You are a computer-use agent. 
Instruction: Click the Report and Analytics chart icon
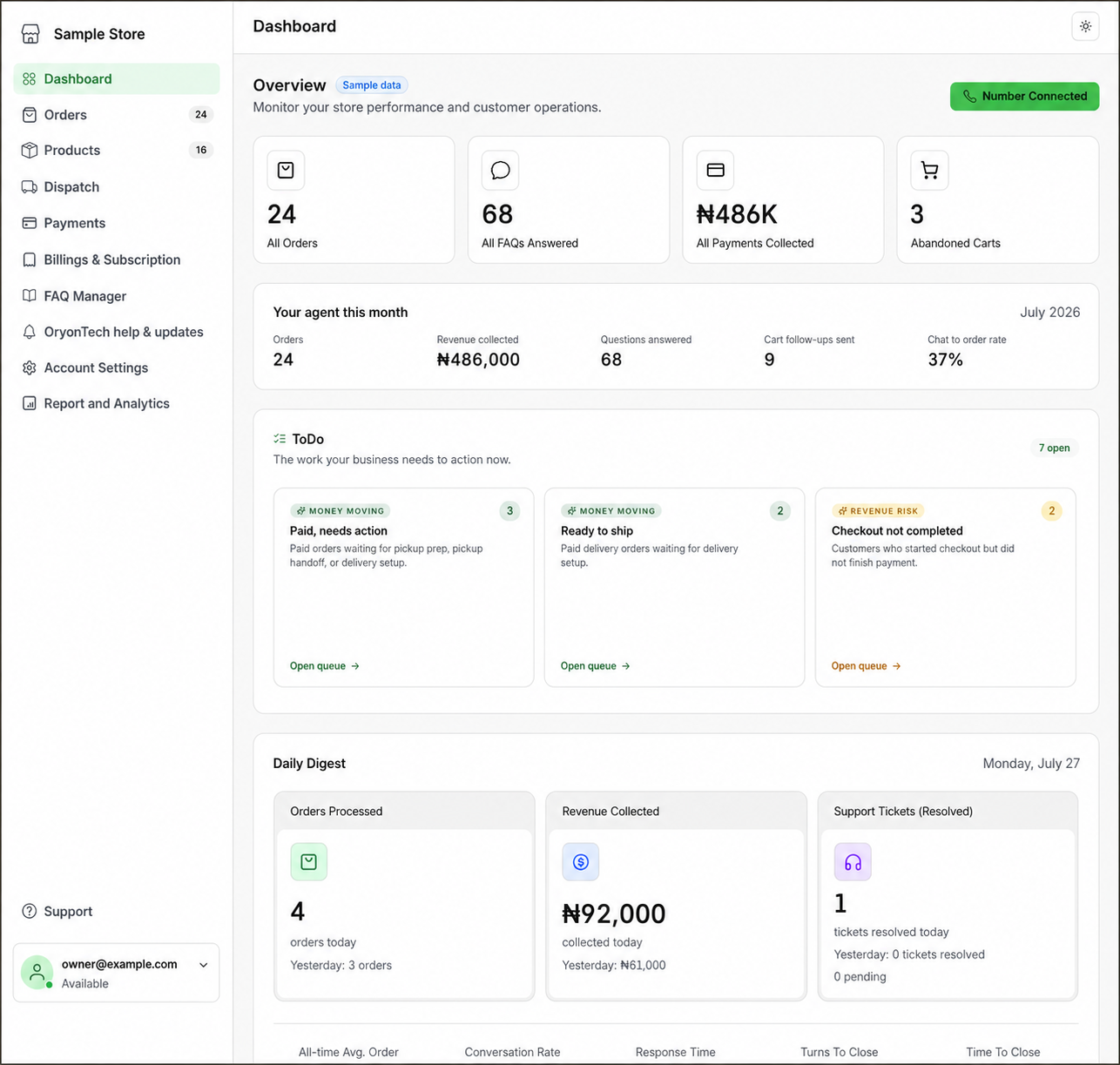(30, 403)
